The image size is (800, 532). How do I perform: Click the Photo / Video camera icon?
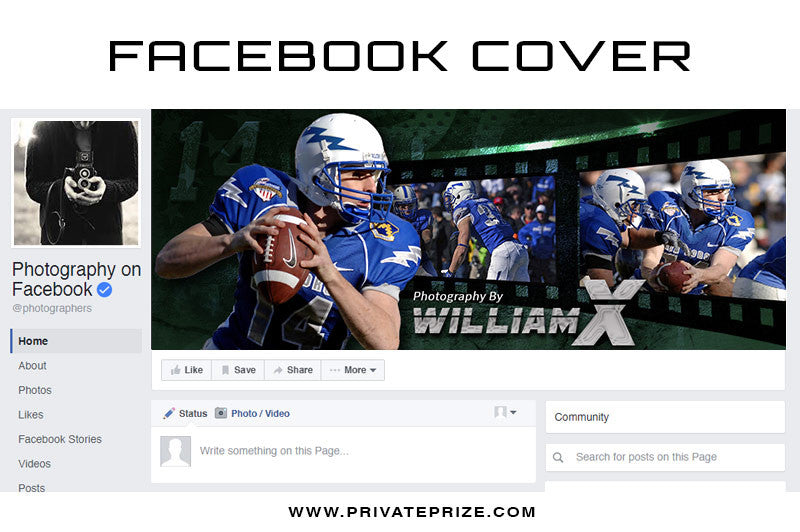pyautogui.click(x=221, y=413)
